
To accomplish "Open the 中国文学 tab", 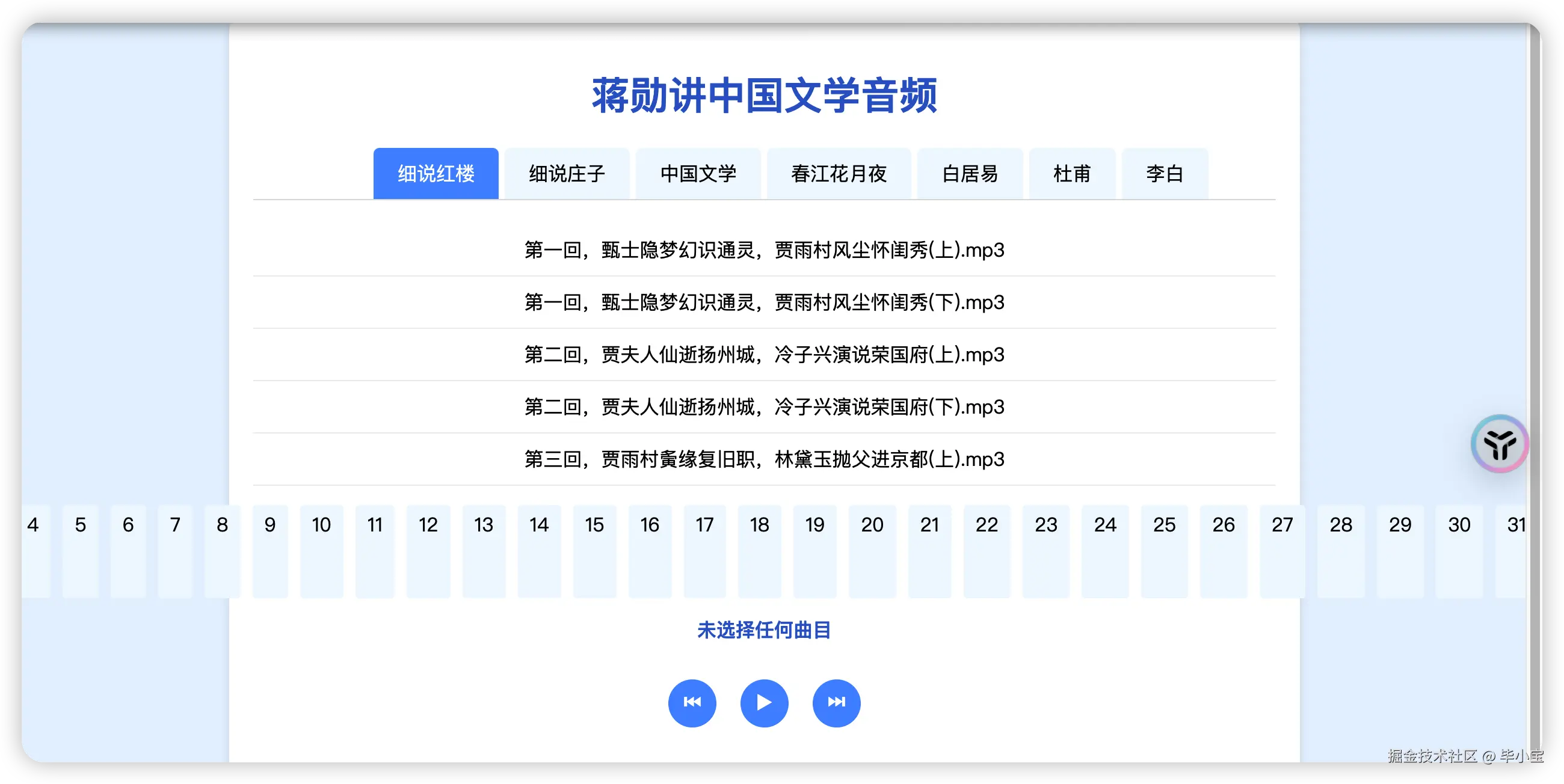I will [x=698, y=174].
